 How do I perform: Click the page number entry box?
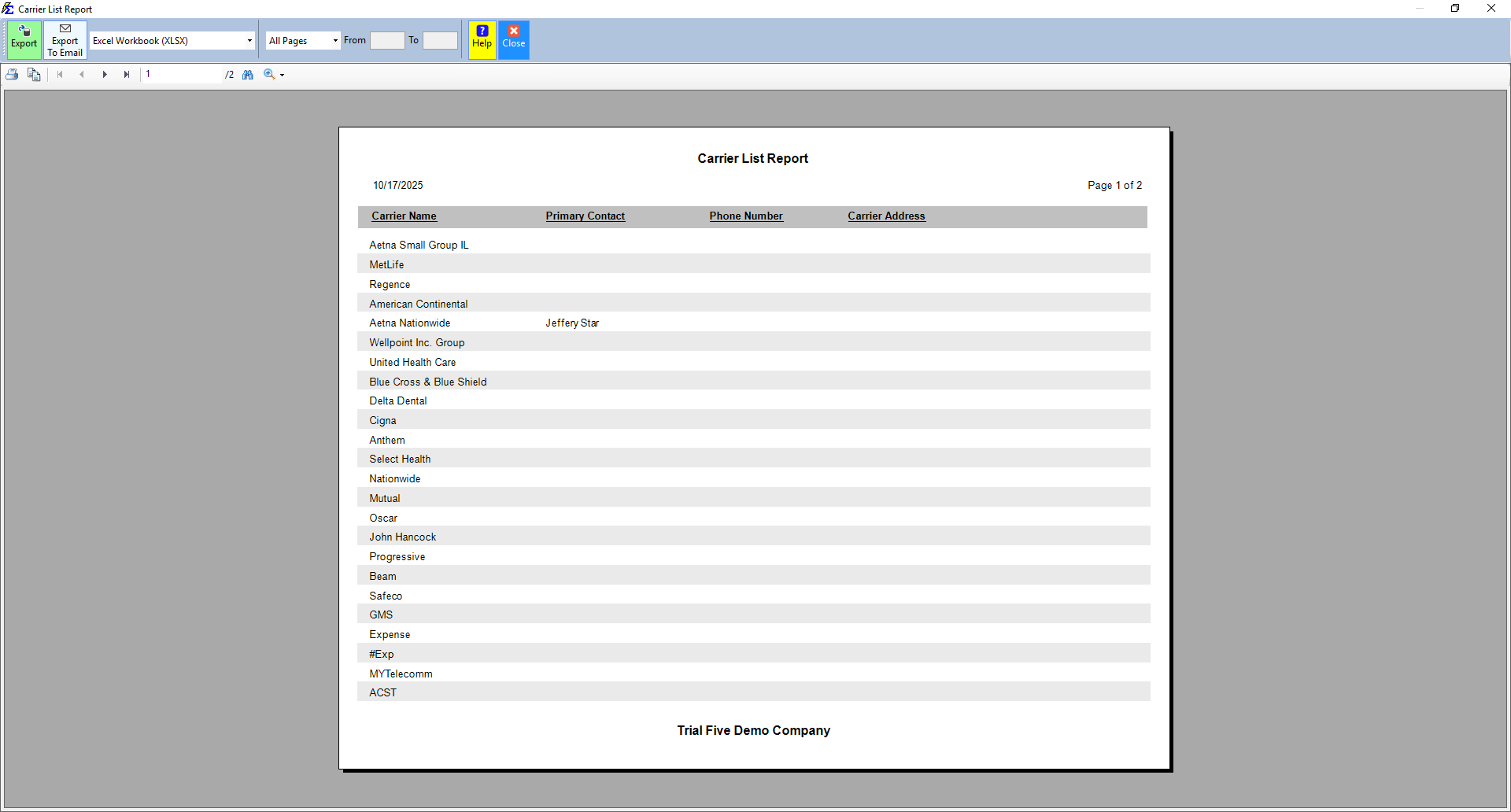pyautogui.click(x=181, y=74)
